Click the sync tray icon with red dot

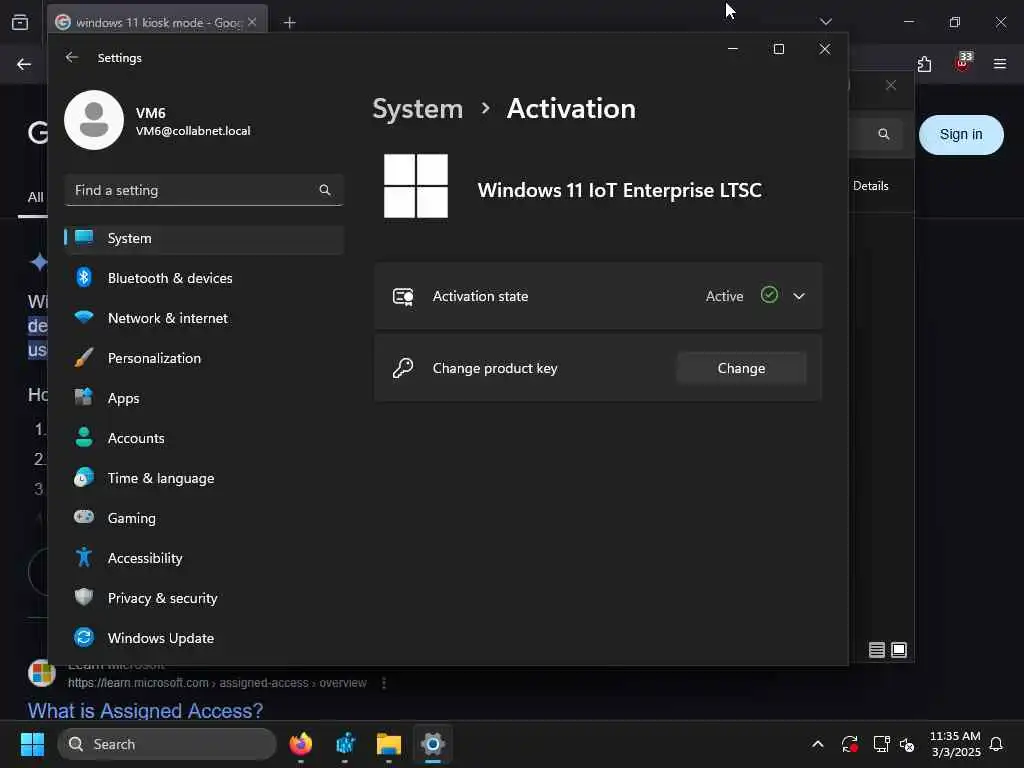(850, 744)
